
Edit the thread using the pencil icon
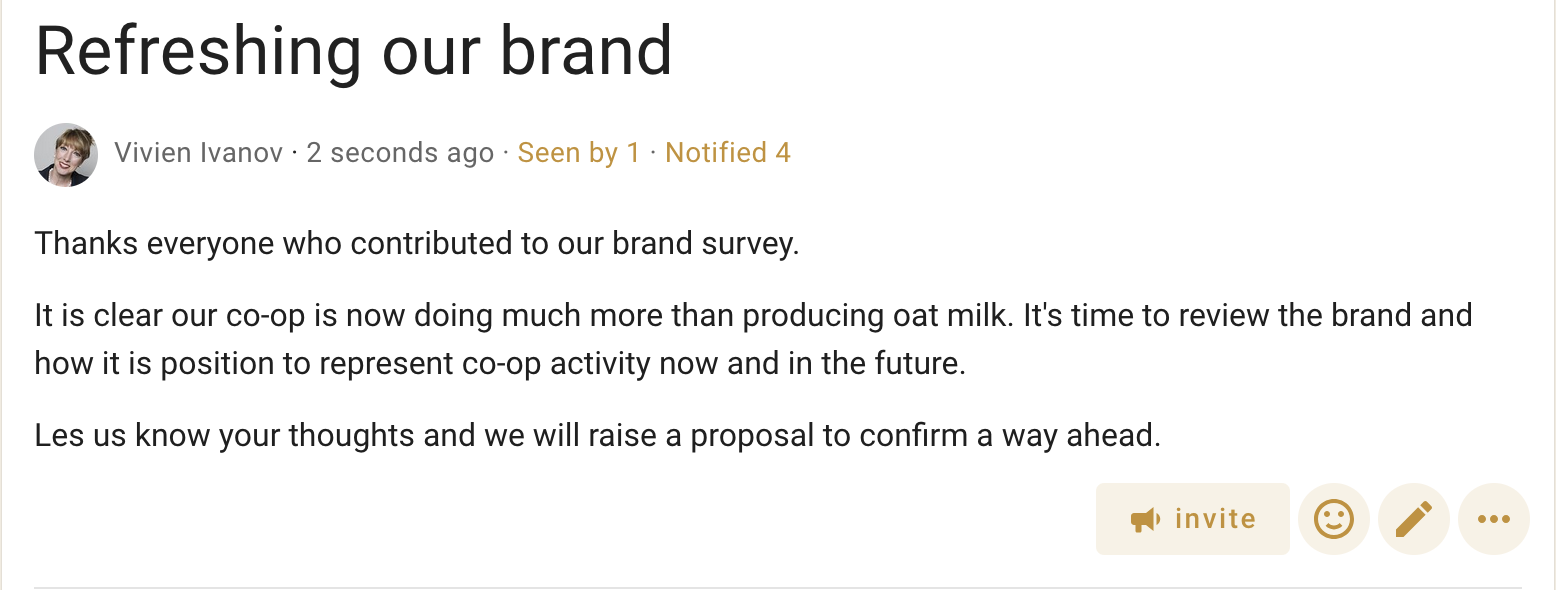(1413, 519)
